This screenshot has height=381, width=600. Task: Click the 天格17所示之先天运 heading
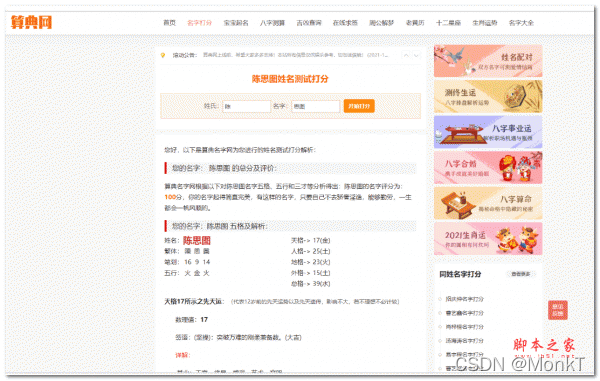tap(194, 301)
